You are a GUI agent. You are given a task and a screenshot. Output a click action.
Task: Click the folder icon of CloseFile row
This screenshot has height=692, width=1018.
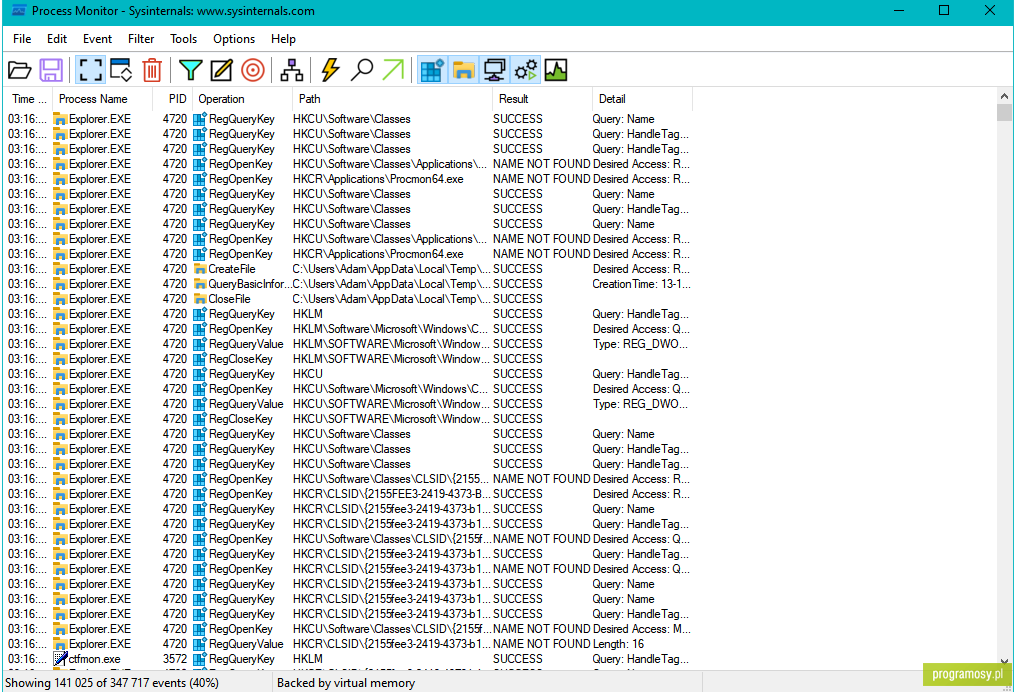[x=200, y=299]
